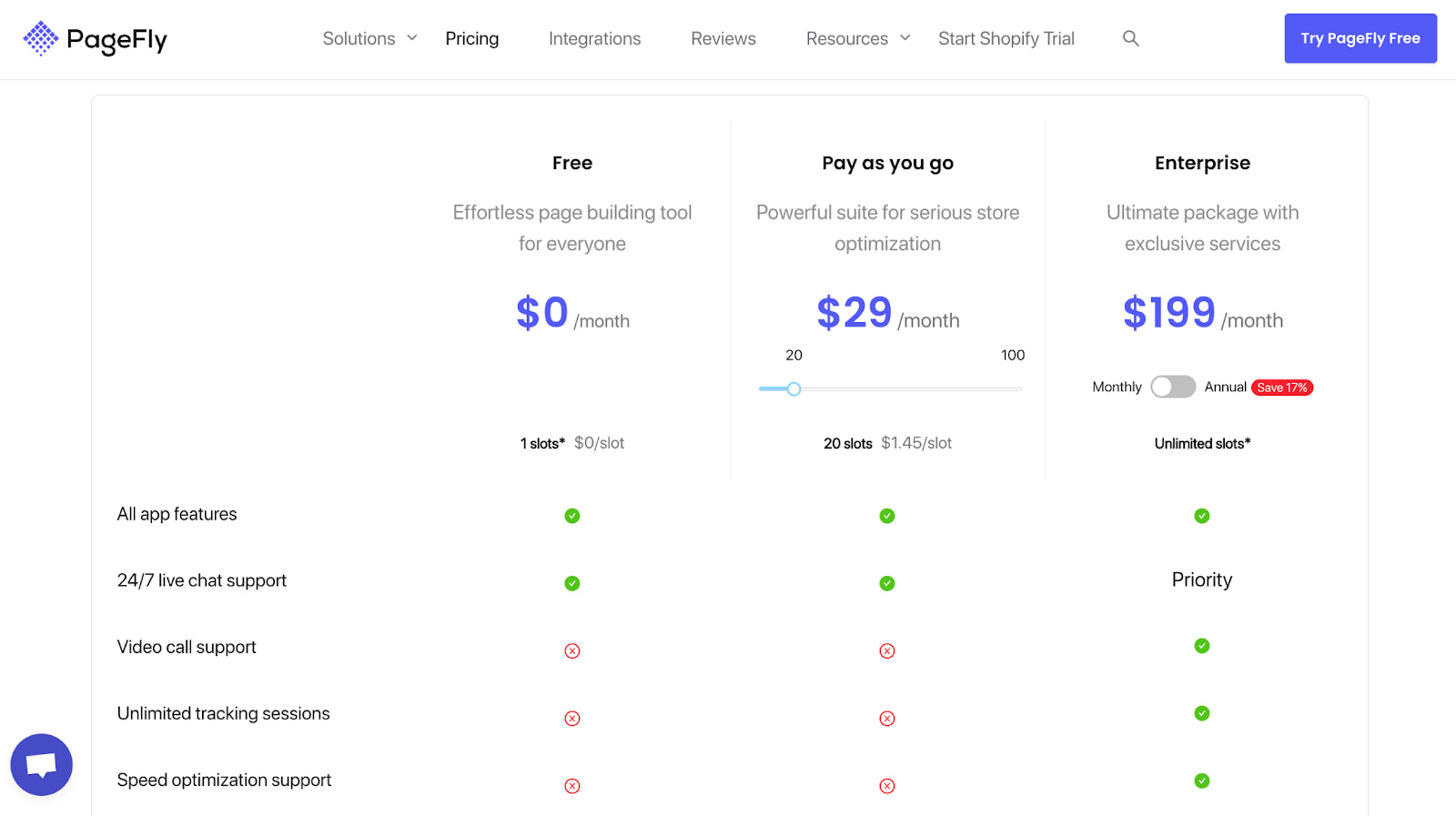Screen dimensions: 1456x816
Task: Click the PageFly logo icon
Action: [41, 38]
